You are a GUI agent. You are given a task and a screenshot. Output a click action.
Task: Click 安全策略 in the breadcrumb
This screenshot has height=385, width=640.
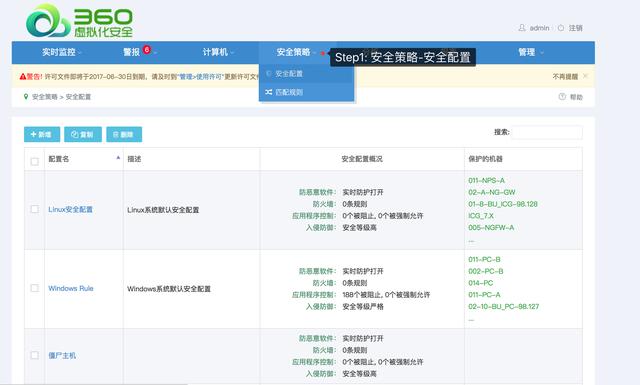[x=44, y=97]
